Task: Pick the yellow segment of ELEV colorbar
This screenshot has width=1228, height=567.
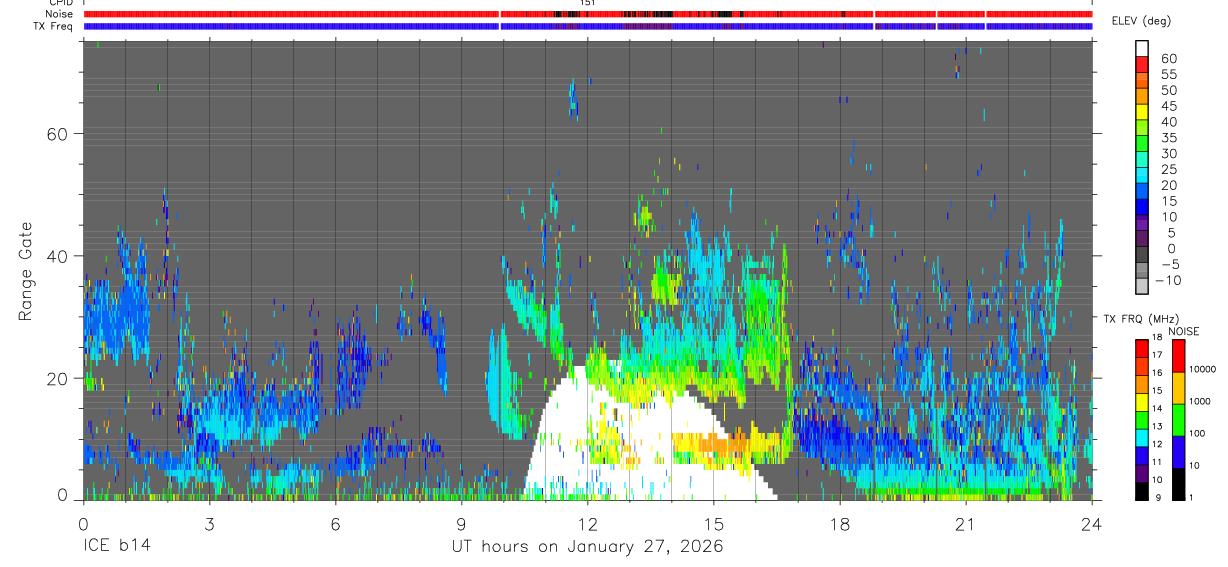Action: (x=1142, y=114)
